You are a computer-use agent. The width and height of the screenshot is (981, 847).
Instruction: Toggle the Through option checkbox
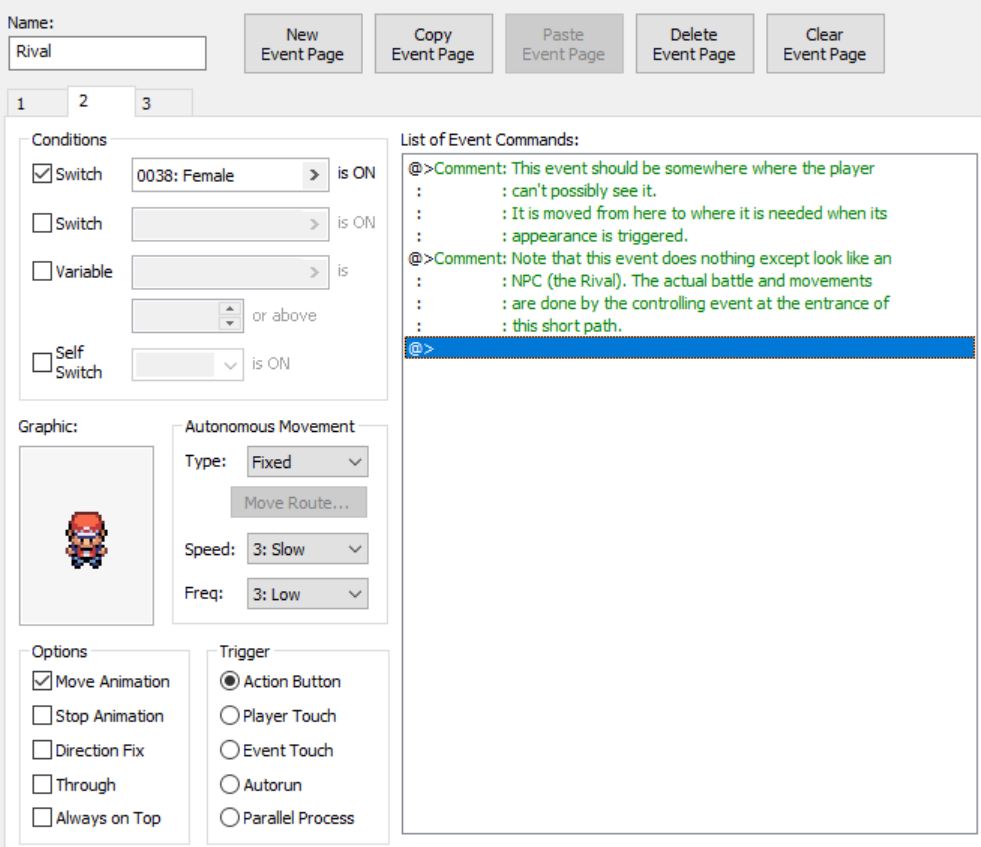pyautogui.click(x=42, y=785)
